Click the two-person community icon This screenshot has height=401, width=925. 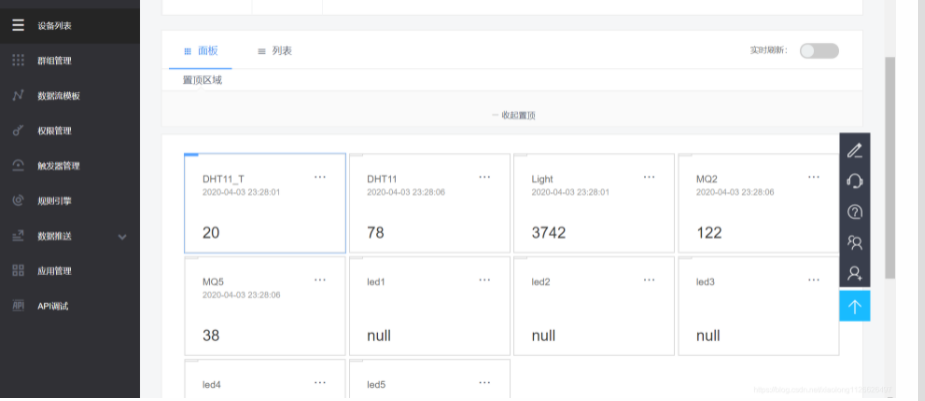[x=855, y=242]
